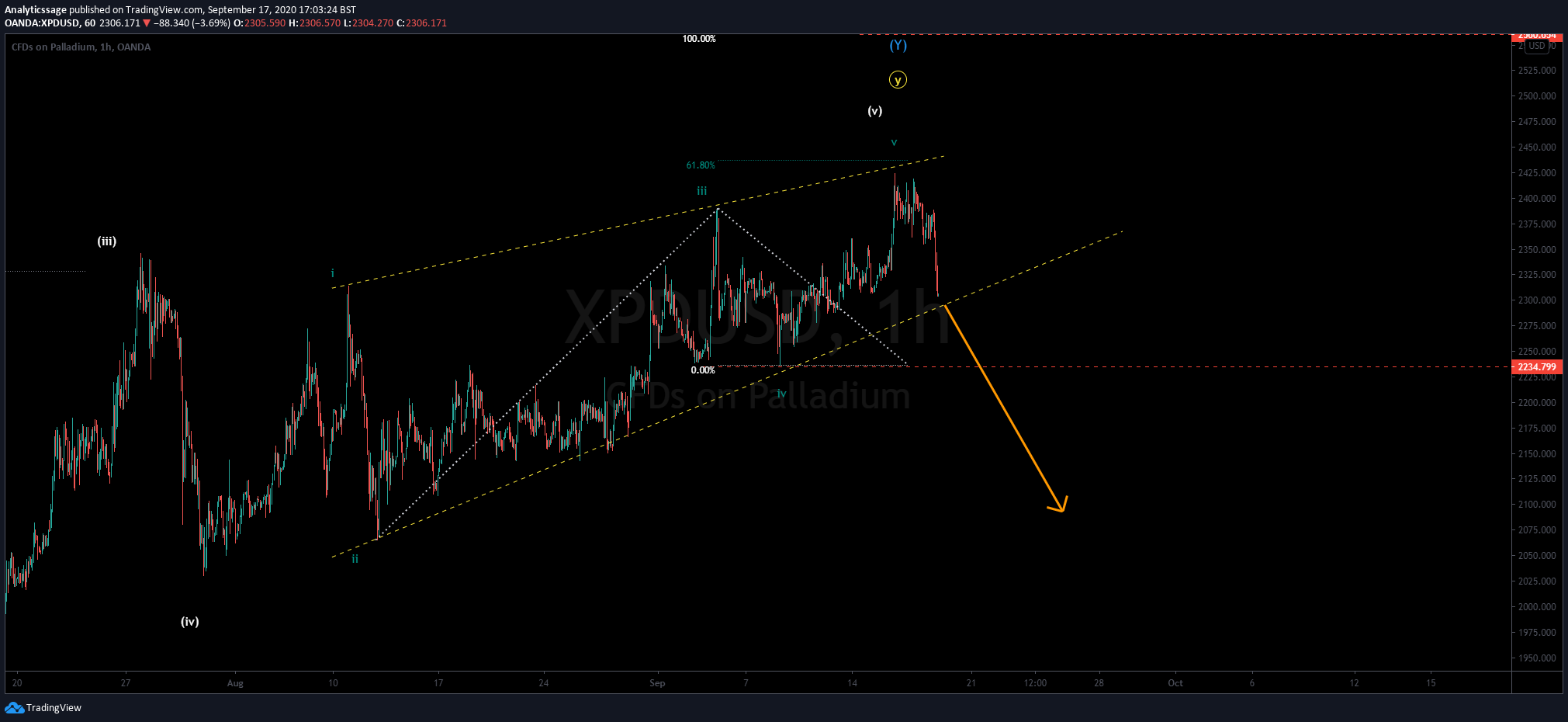Viewport: 1568px width, 722px height.
Task: Click the green 'iv' sub-wave label
Action: pos(781,394)
